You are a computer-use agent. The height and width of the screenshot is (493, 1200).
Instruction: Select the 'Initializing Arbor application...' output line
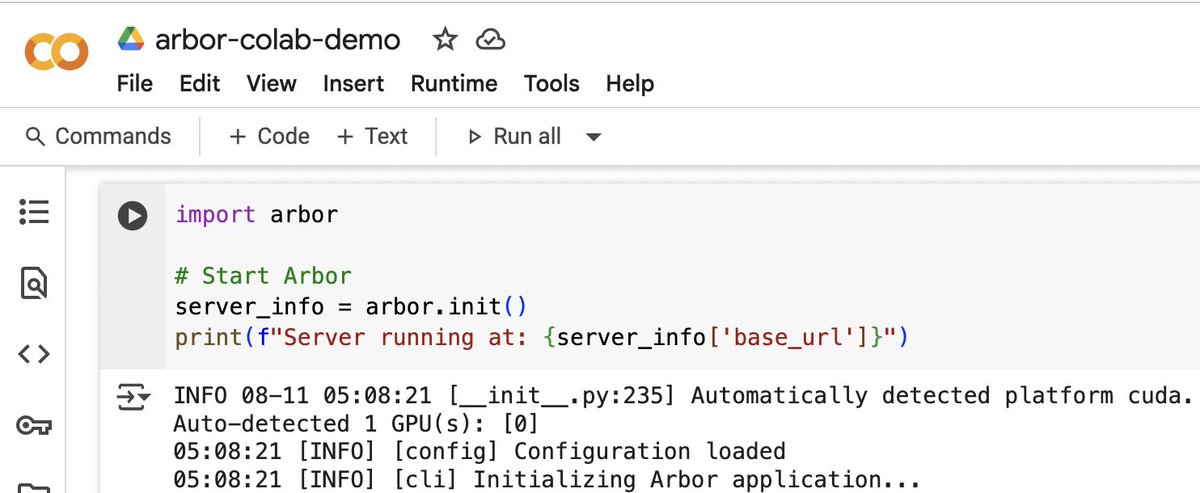click(548, 479)
